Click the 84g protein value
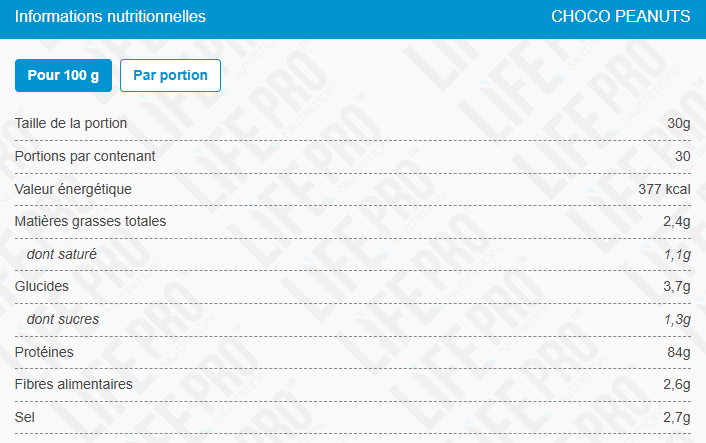 (679, 352)
